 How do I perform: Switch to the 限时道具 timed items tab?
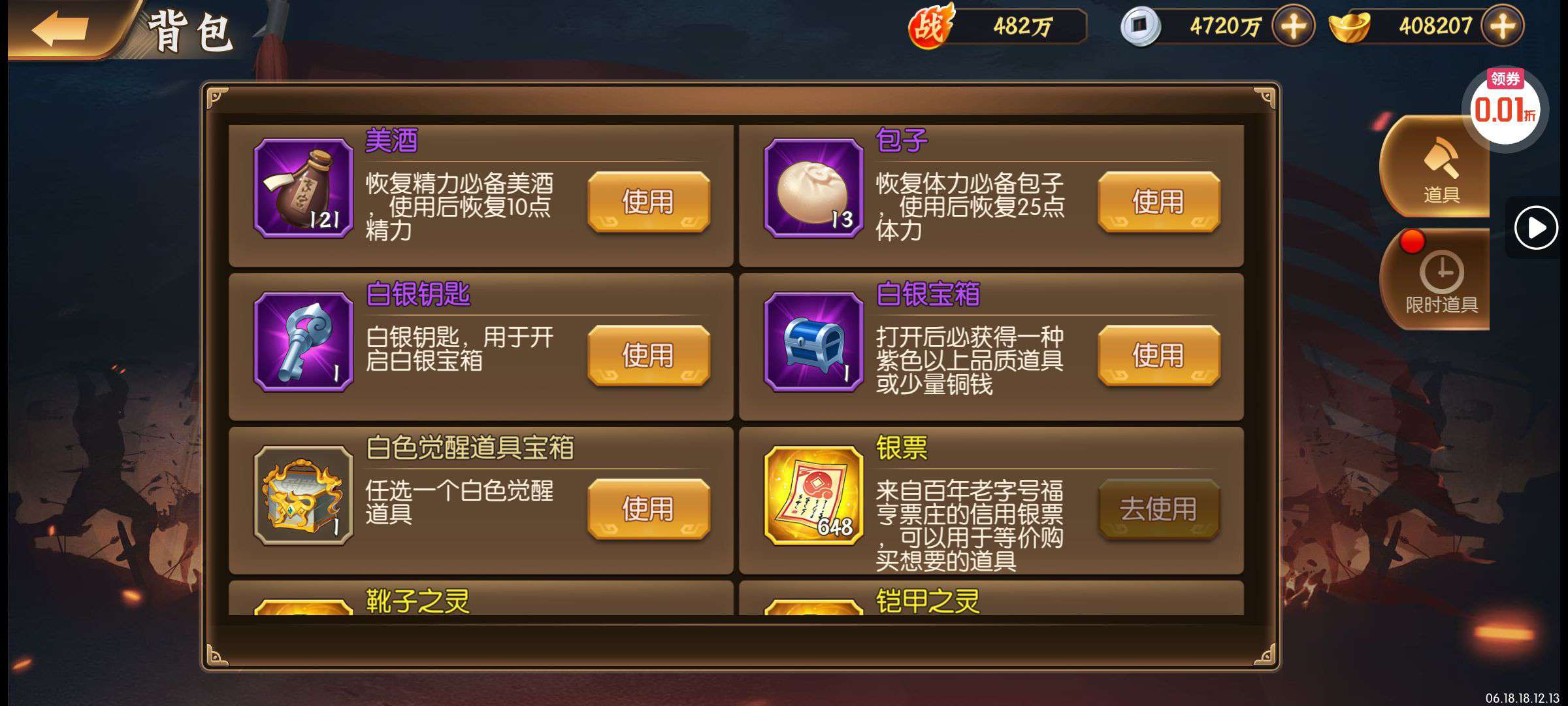[x=1436, y=280]
